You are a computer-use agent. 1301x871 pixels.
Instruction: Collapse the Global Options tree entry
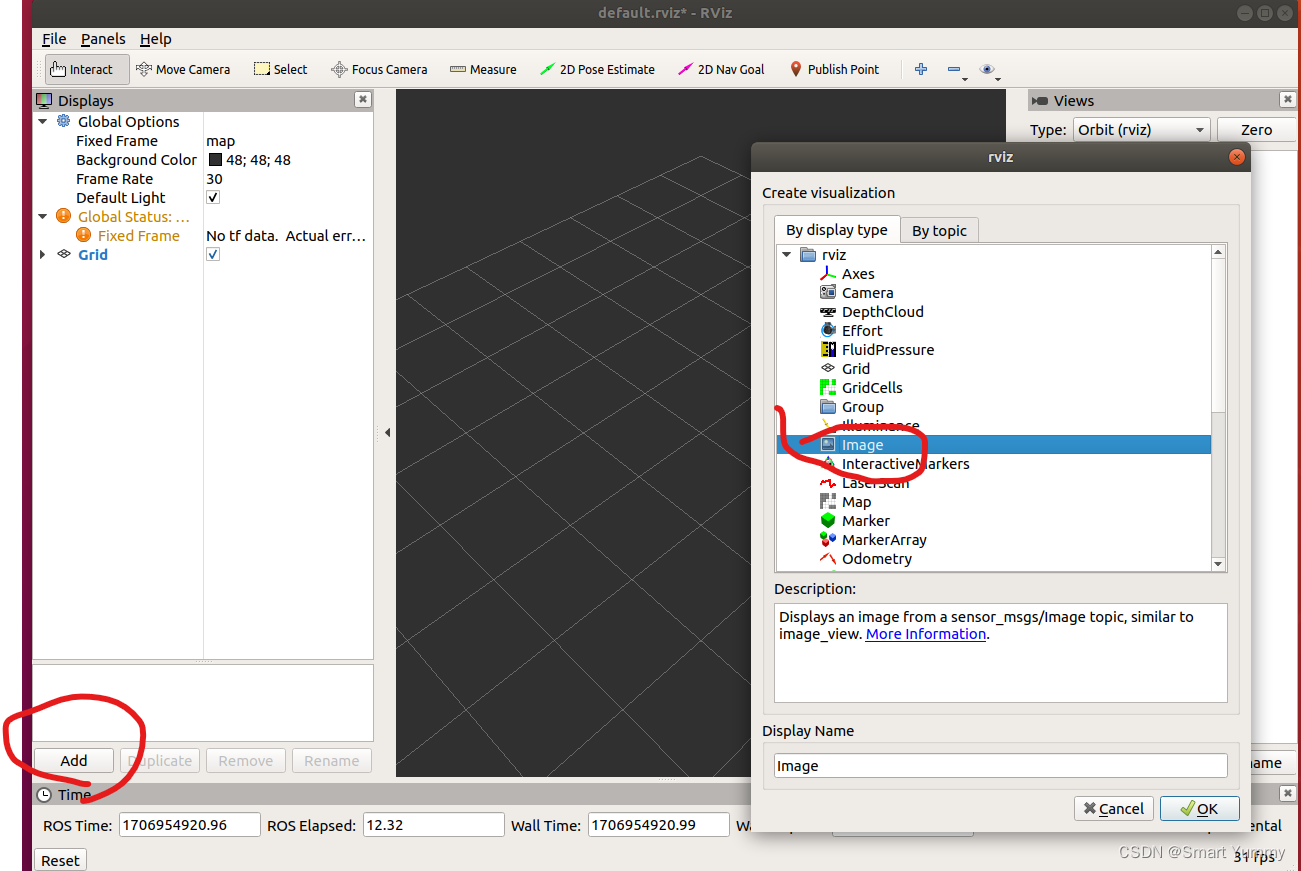pyautogui.click(x=42, y=121)
